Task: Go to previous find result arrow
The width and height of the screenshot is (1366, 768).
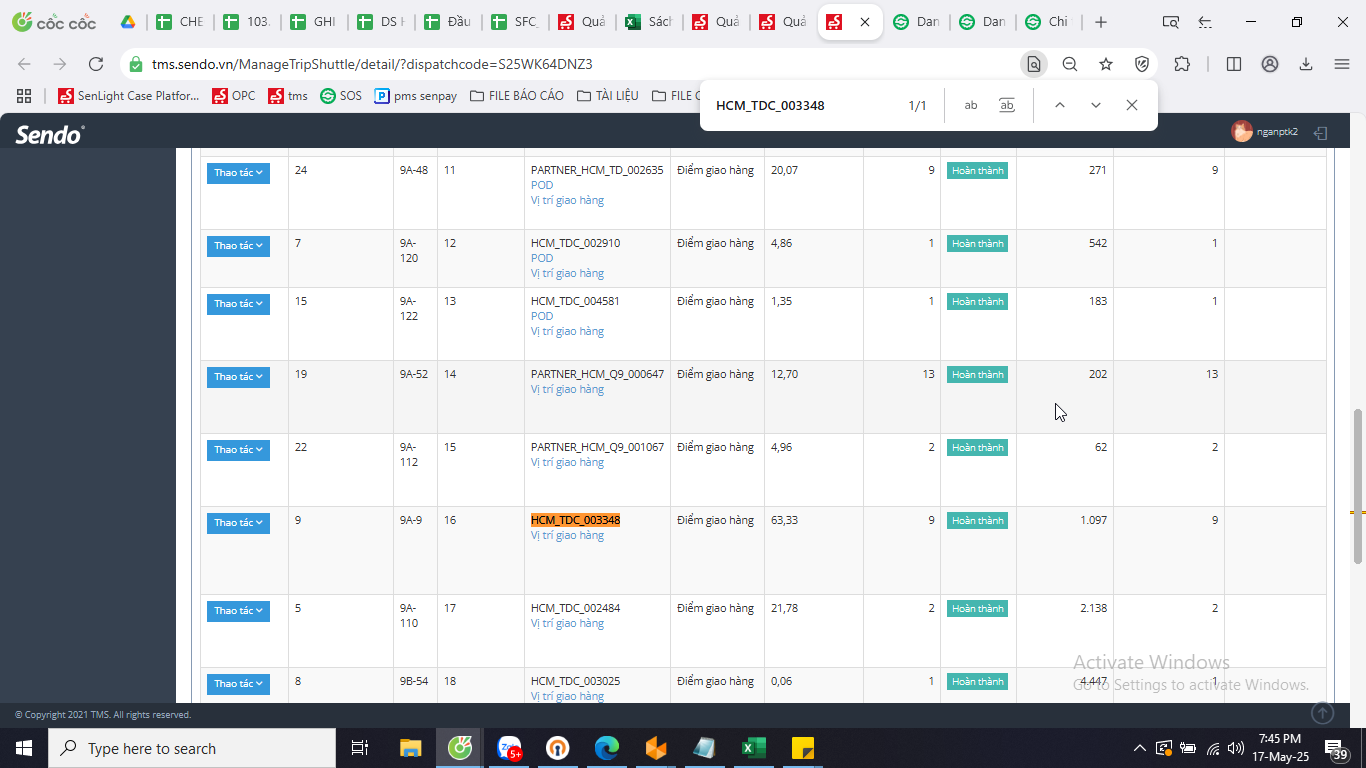Action: [x=1060, y=105]
